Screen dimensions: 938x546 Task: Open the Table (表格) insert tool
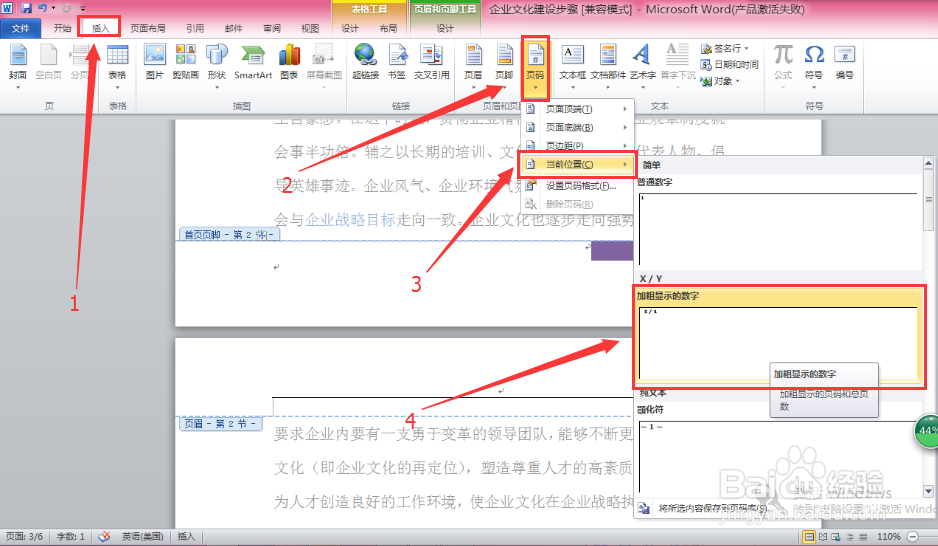coord(117,65)
